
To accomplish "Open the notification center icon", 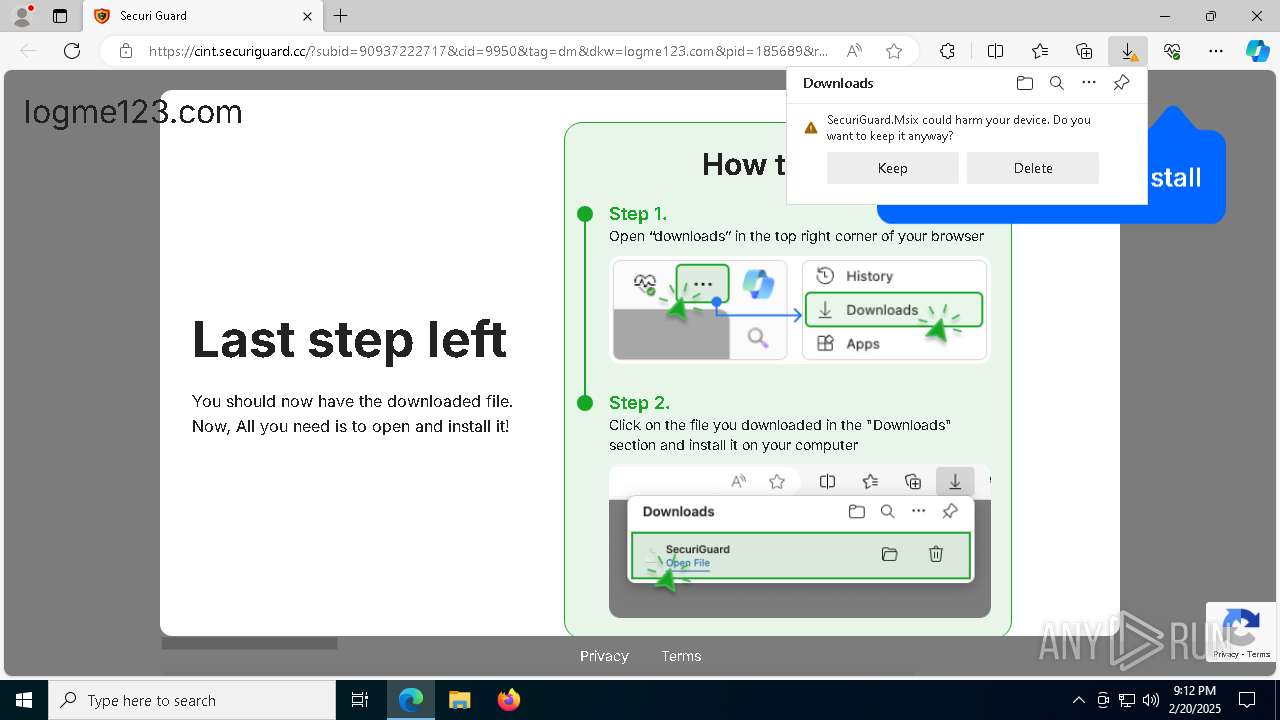I will click(1247, 700).
